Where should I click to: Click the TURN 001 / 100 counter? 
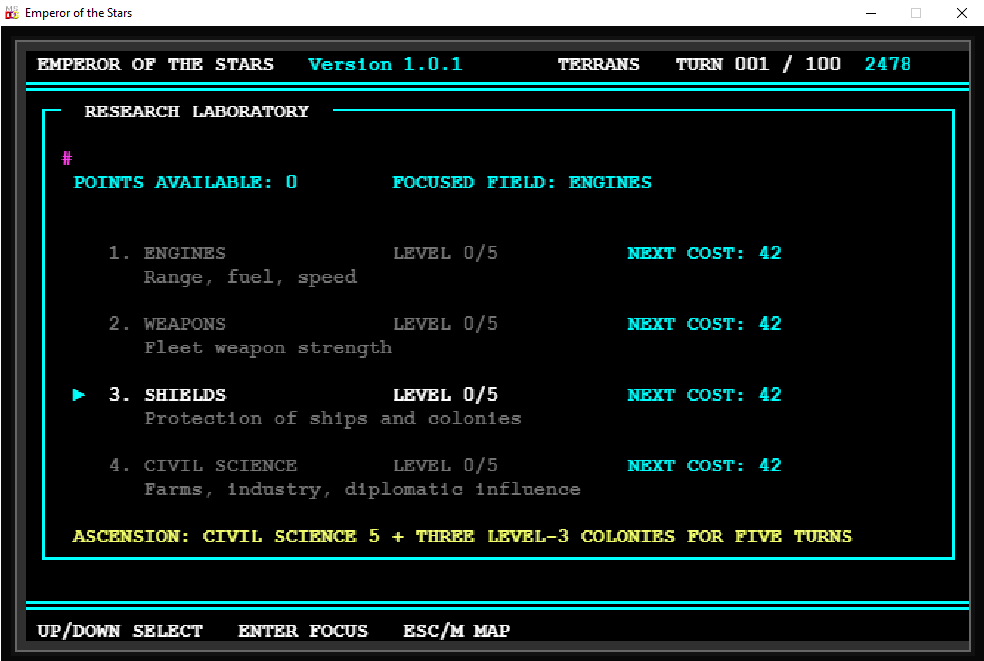click(x=758, y=65)
